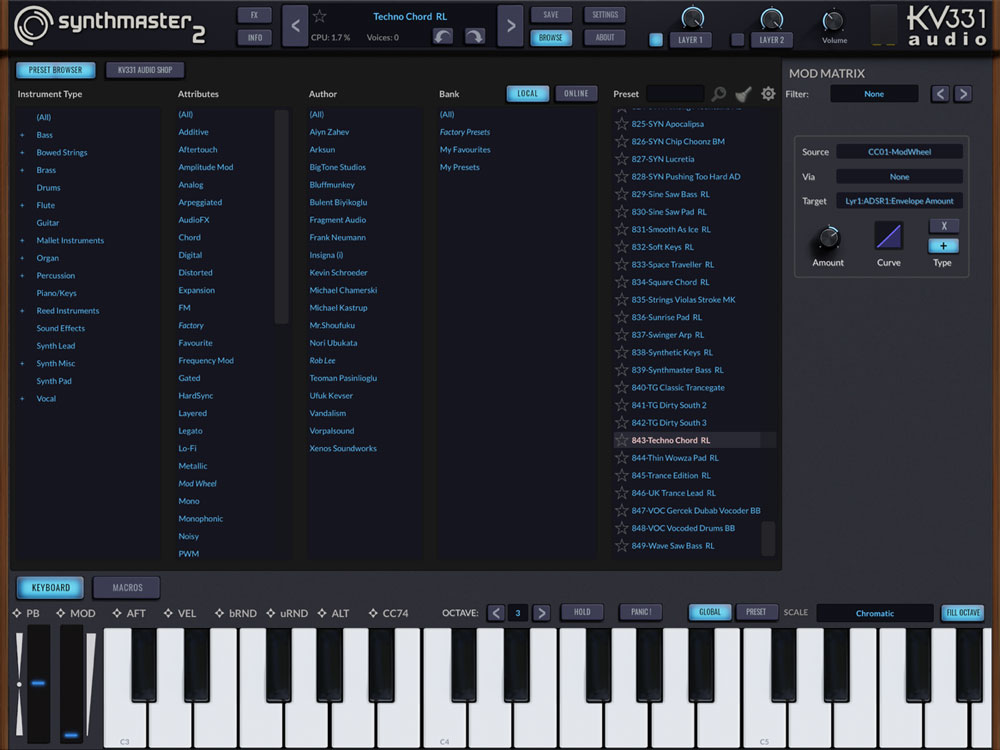The image size is (1000, 750).
Task: Click the preset search magnifier icon
Action: (x=719, y=92)
